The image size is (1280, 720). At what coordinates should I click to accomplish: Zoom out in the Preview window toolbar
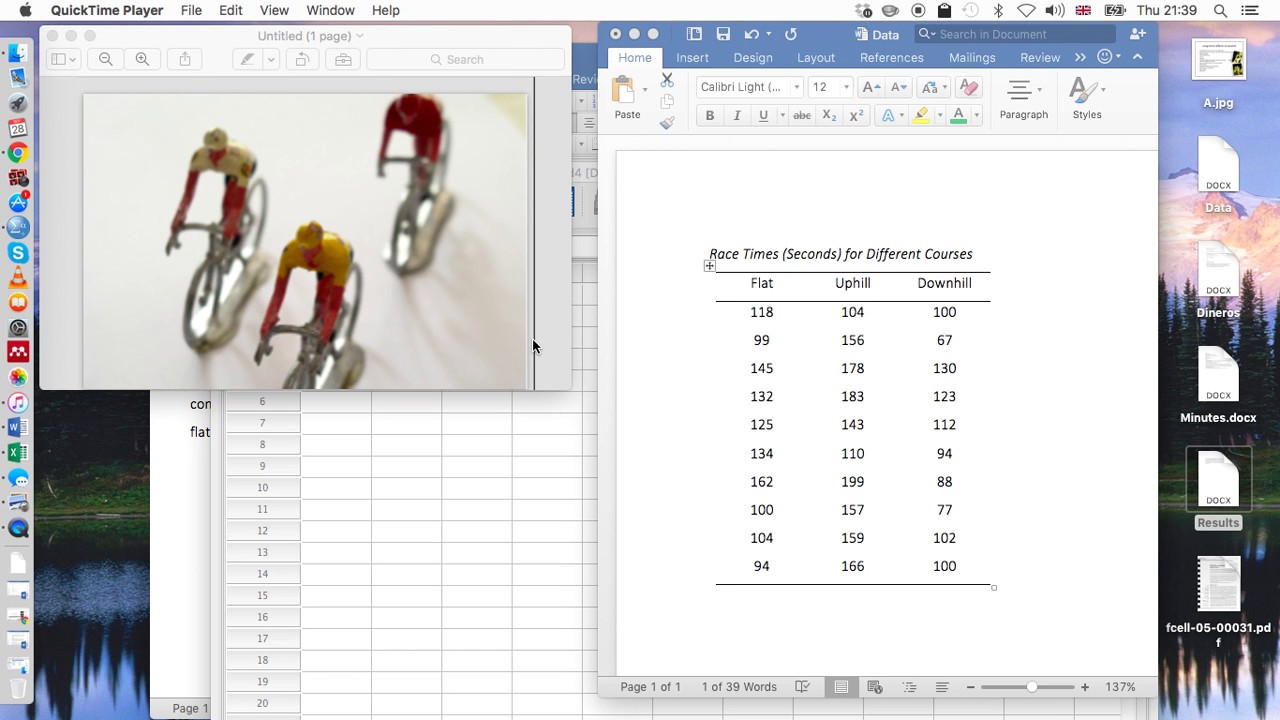click(106, 59)
